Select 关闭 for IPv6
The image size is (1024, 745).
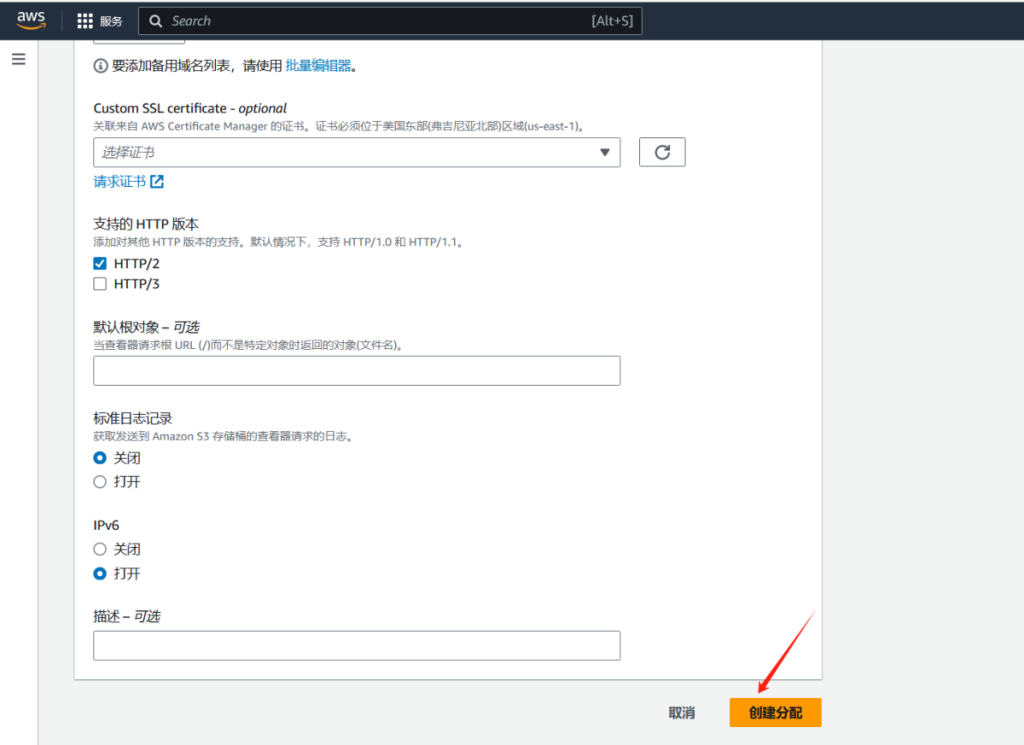(x=100, y=549)
